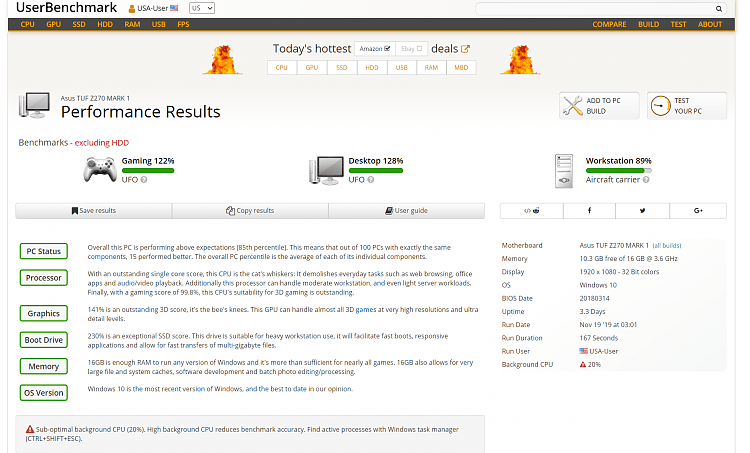
Task: Click the Graphics button
Action: 44,313
